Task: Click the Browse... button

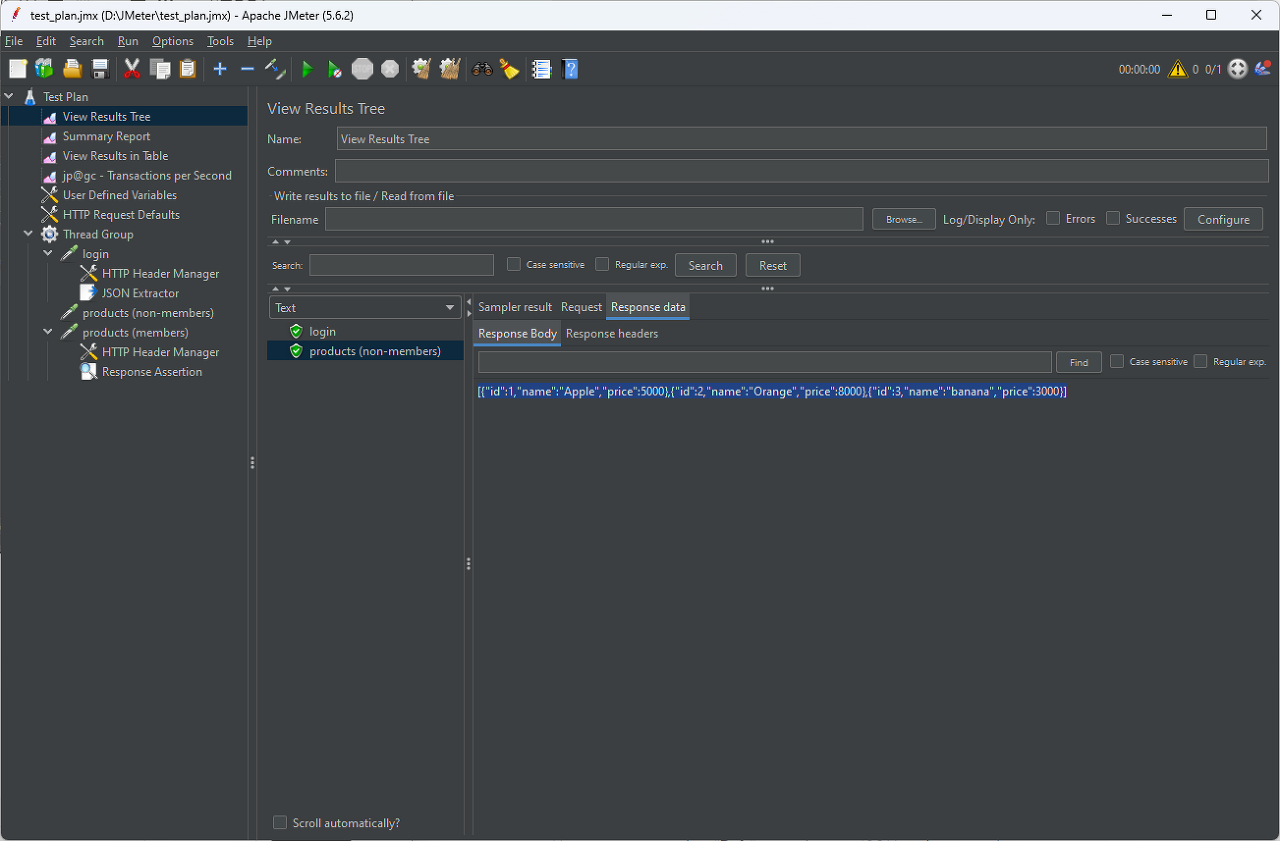Action: pyautogui.click(x=904, y=219)
